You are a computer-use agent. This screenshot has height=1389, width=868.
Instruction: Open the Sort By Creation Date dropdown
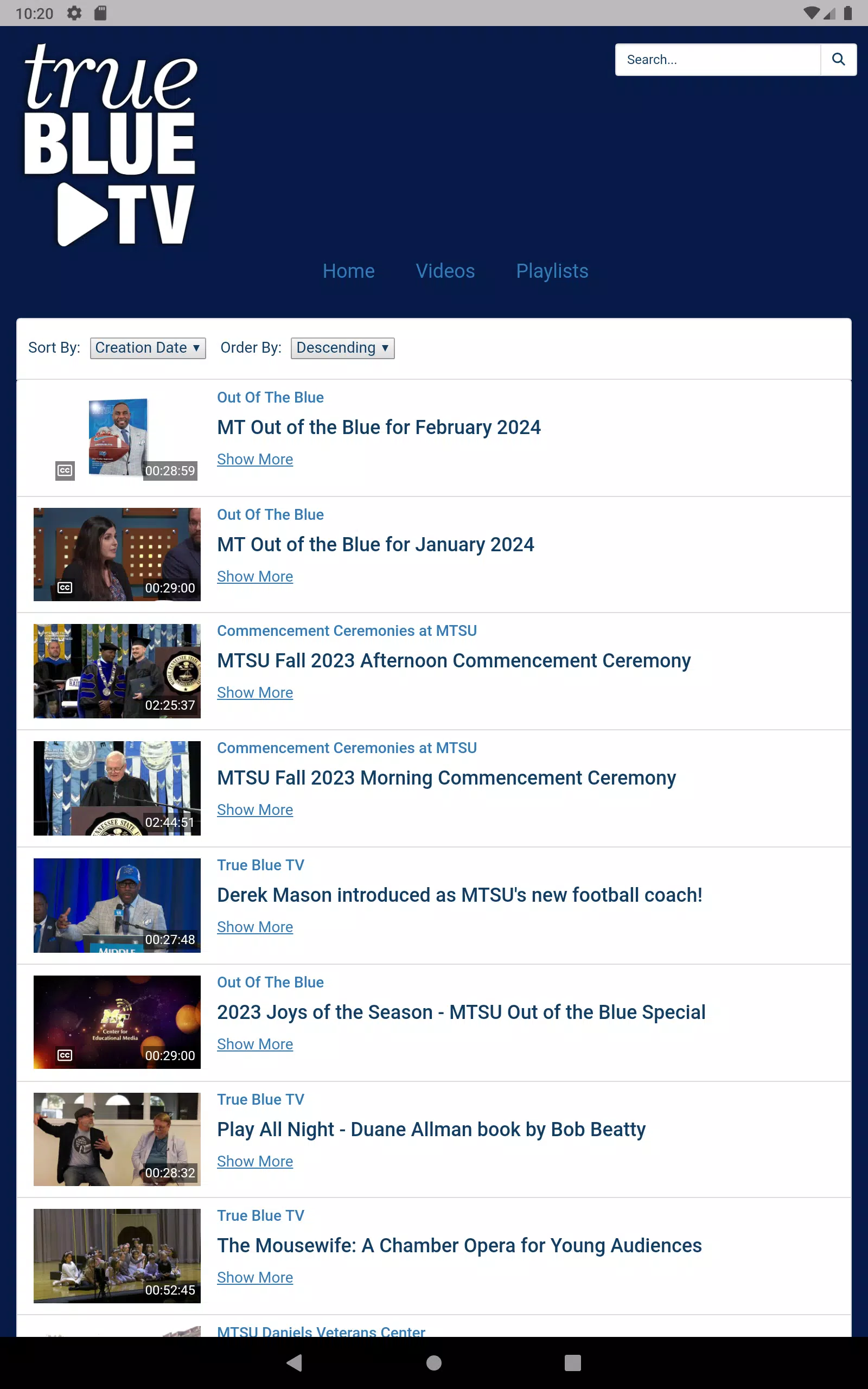148,348
